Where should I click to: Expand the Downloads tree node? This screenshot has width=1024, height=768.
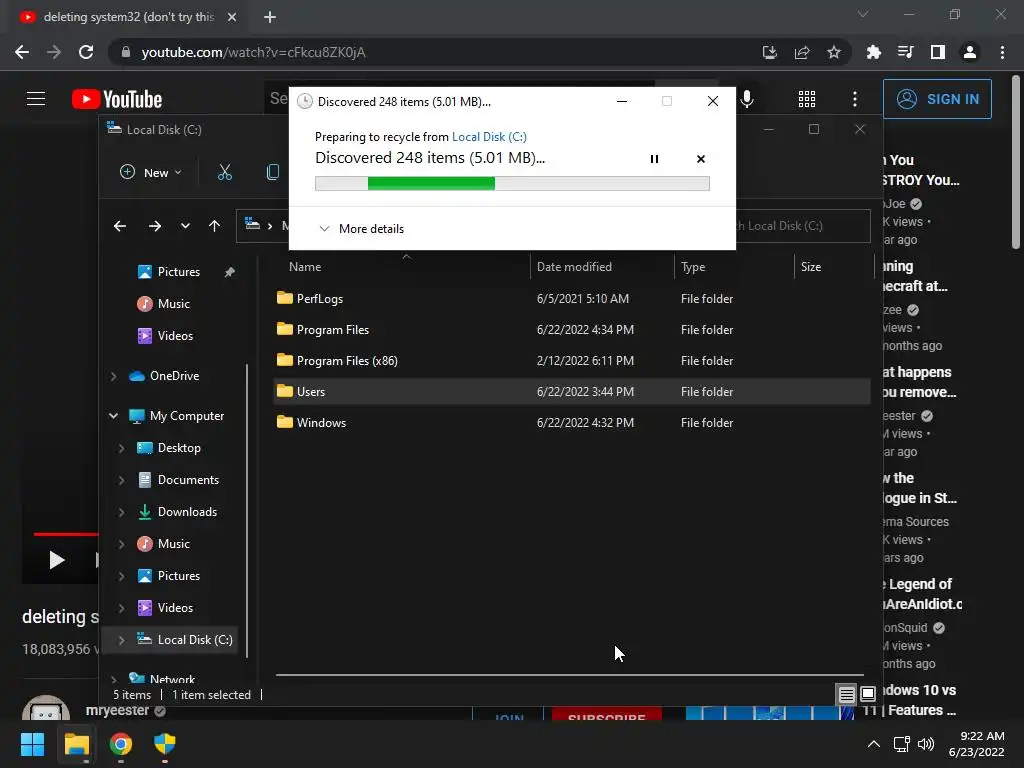(x=121, y=512)
